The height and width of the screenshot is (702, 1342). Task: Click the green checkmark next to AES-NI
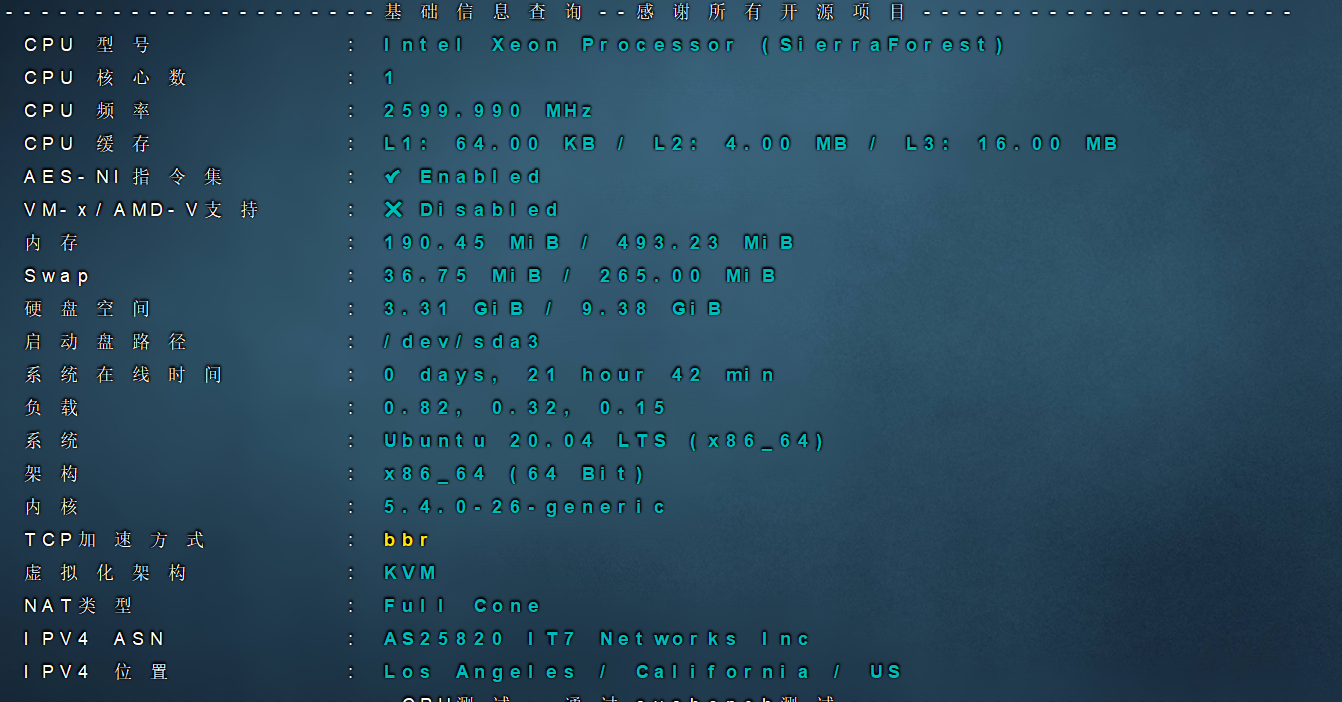coord(391,176)
